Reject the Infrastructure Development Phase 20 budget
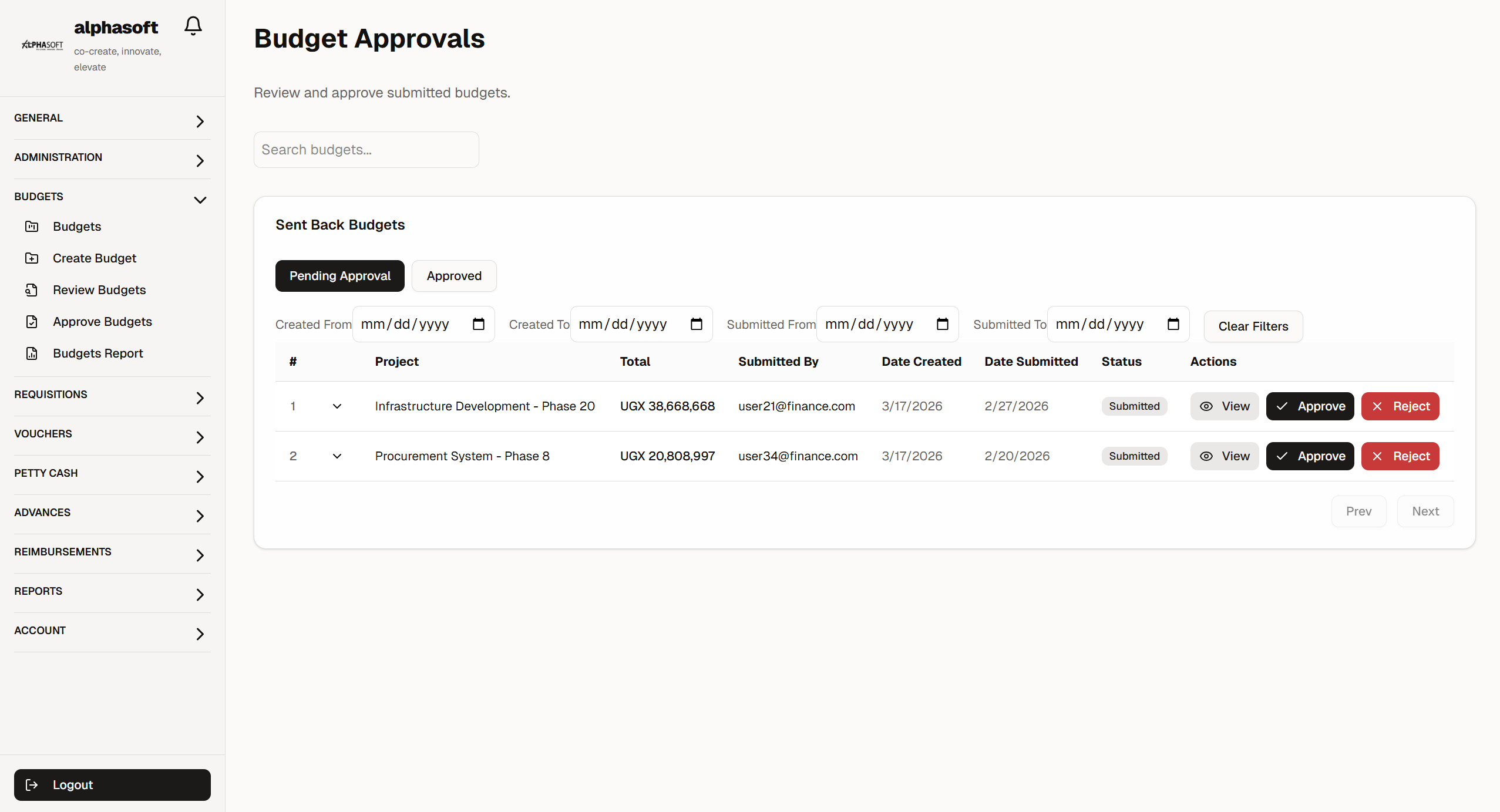This screenshot has width=1500, height=812. point(1400,406)
